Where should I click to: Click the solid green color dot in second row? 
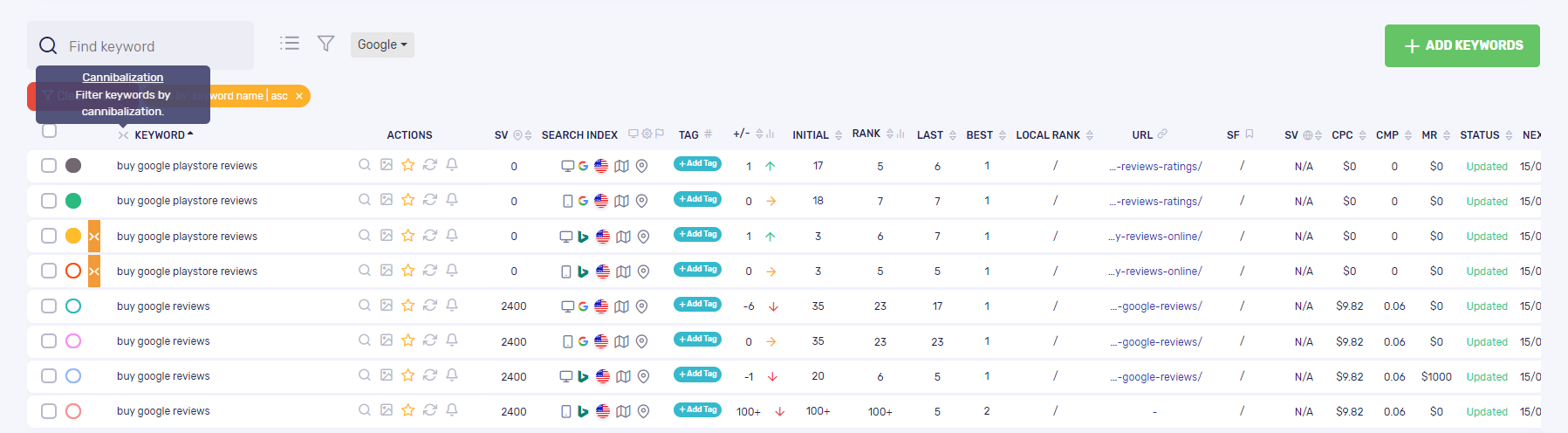[73, 201]
